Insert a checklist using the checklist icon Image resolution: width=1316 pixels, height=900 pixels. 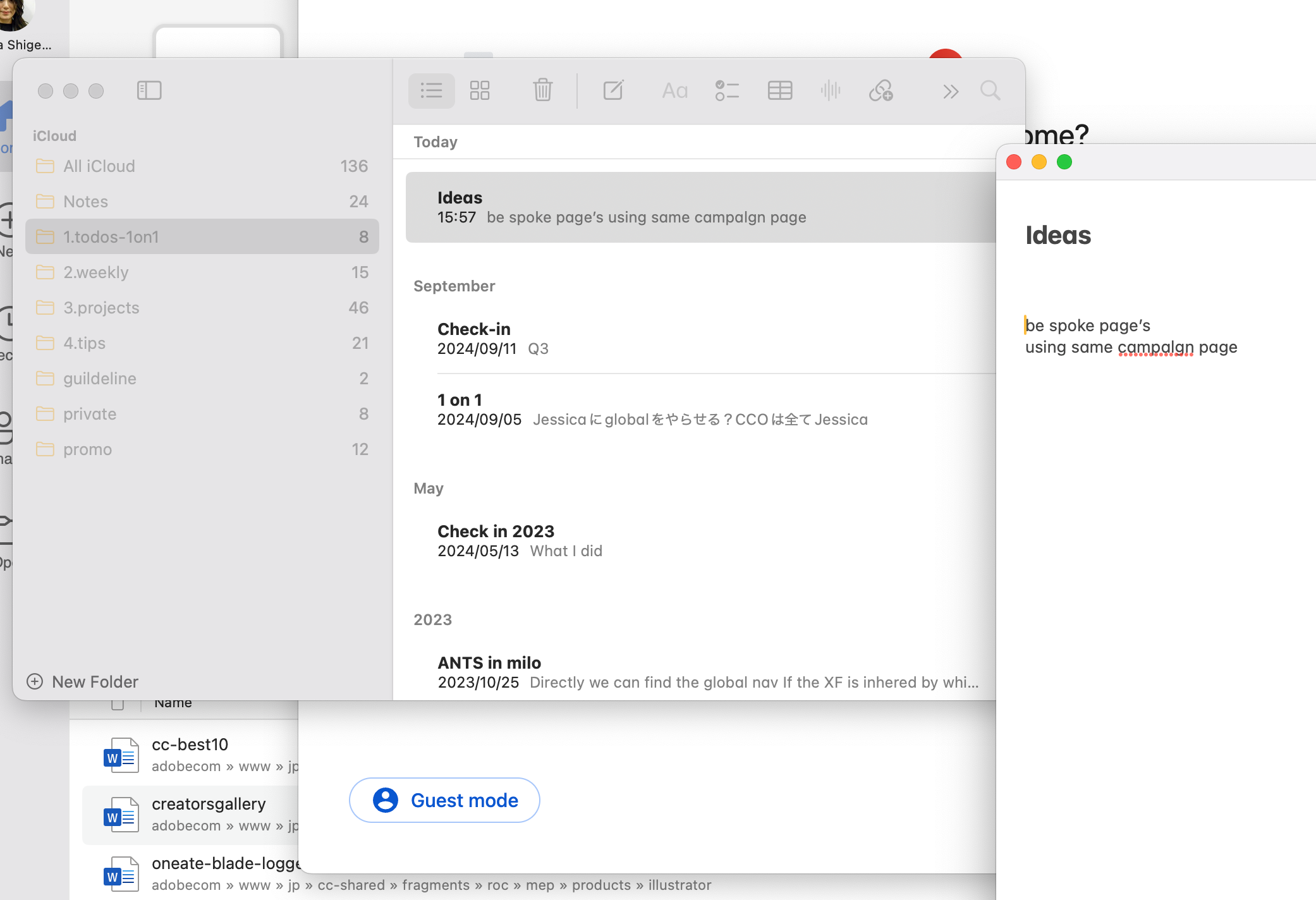(727, 90)
